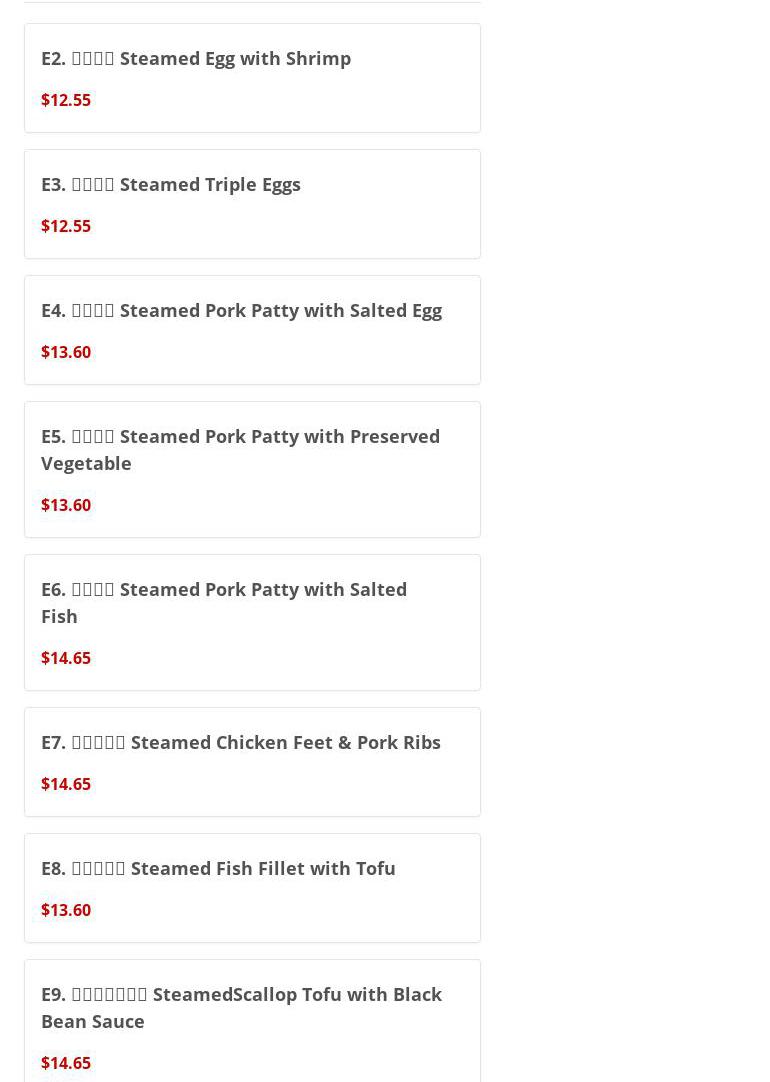Screen dimensions: 770x1082
Task: Open E6 Steamed Pork Patty with Salted Fish
Action: point(224,602)
